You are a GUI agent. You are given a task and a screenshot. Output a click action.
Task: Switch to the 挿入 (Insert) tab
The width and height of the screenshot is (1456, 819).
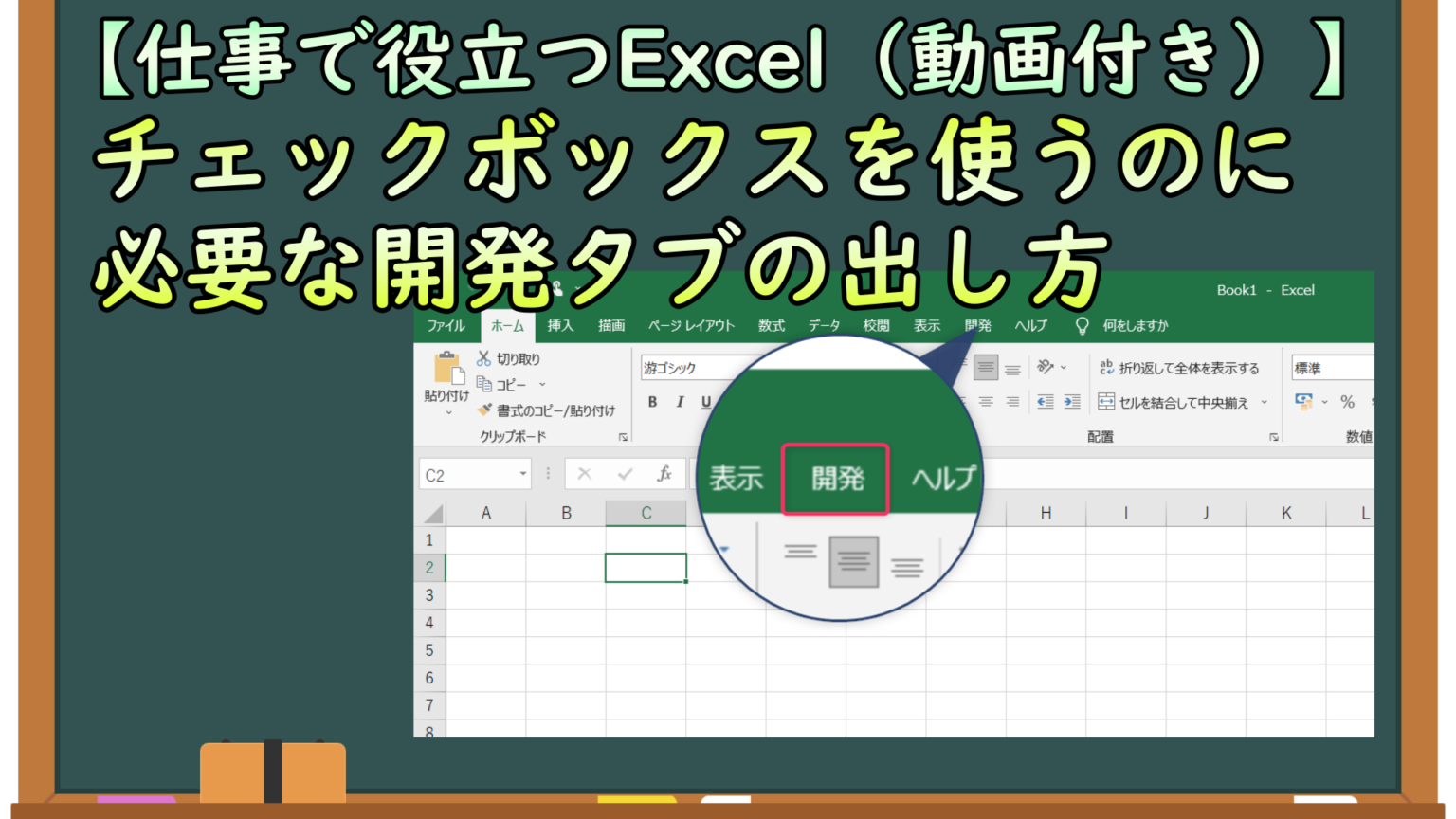pos(560,325)
